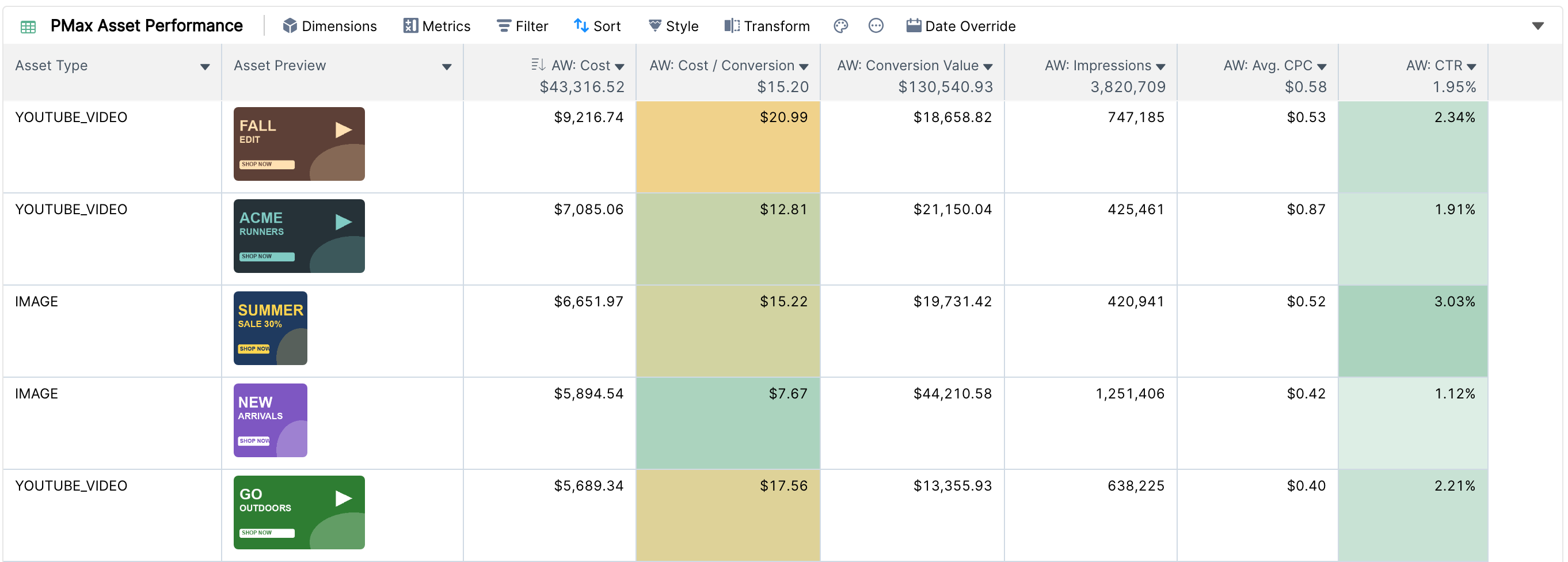
Task: Click the sort descending icon on AW: Cost
Action: click(x=538, y=64)
